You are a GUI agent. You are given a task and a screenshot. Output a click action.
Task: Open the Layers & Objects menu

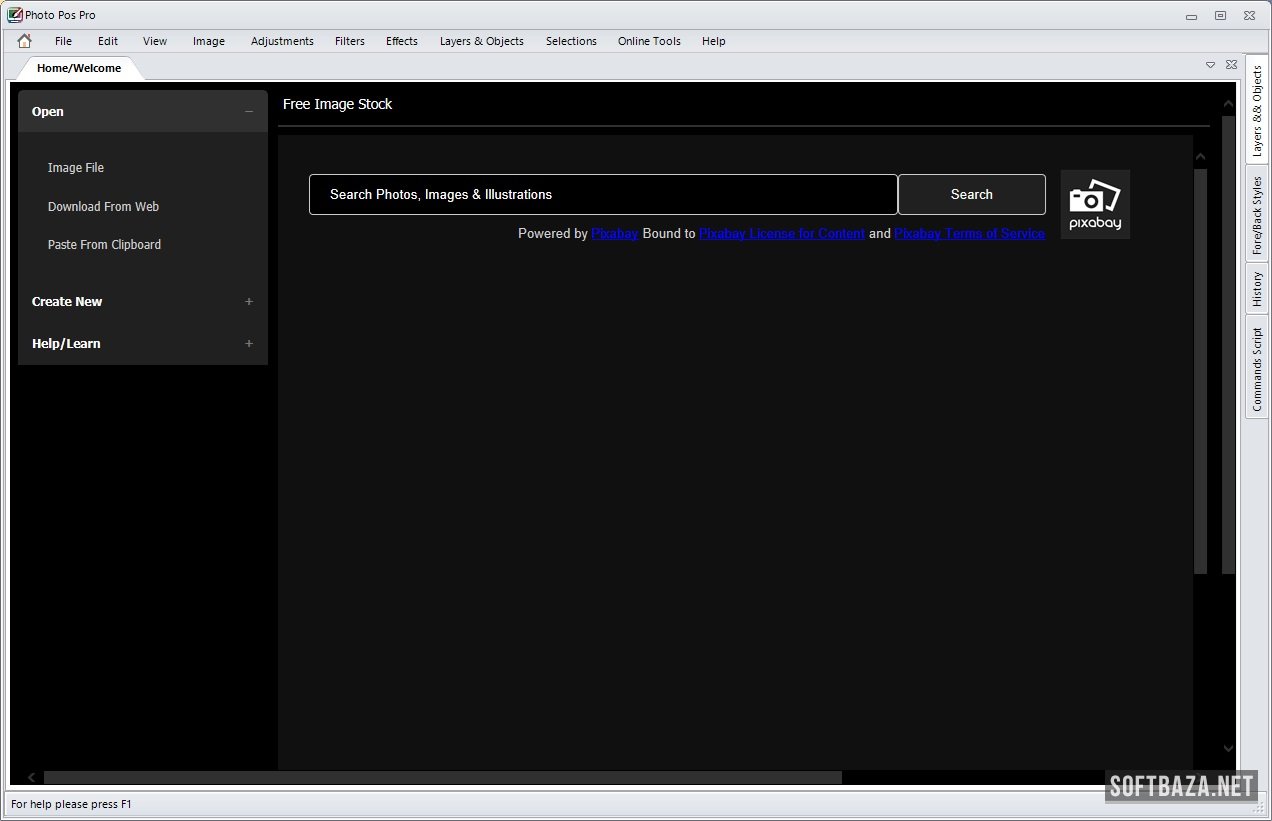481,41
